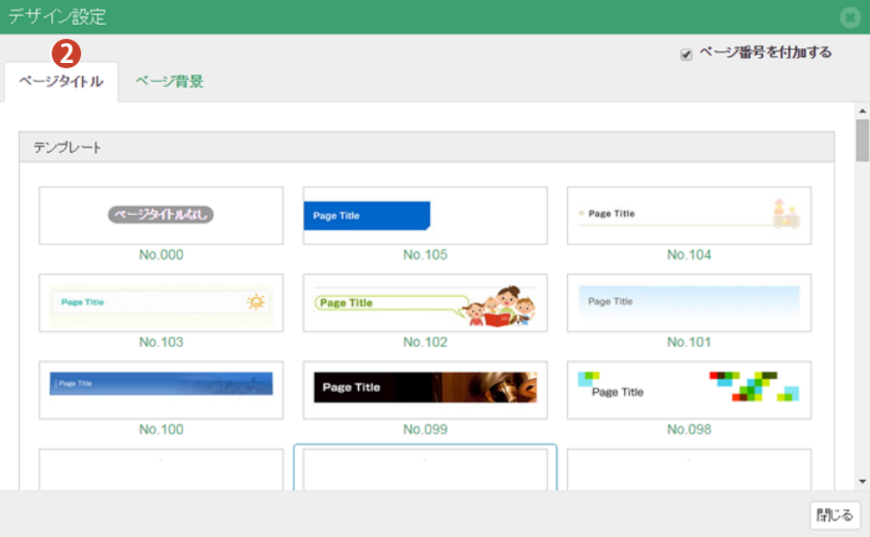Pick template No.104 with building blocks
The height and width of the screenshot is (537, 870).
[689, 215]
